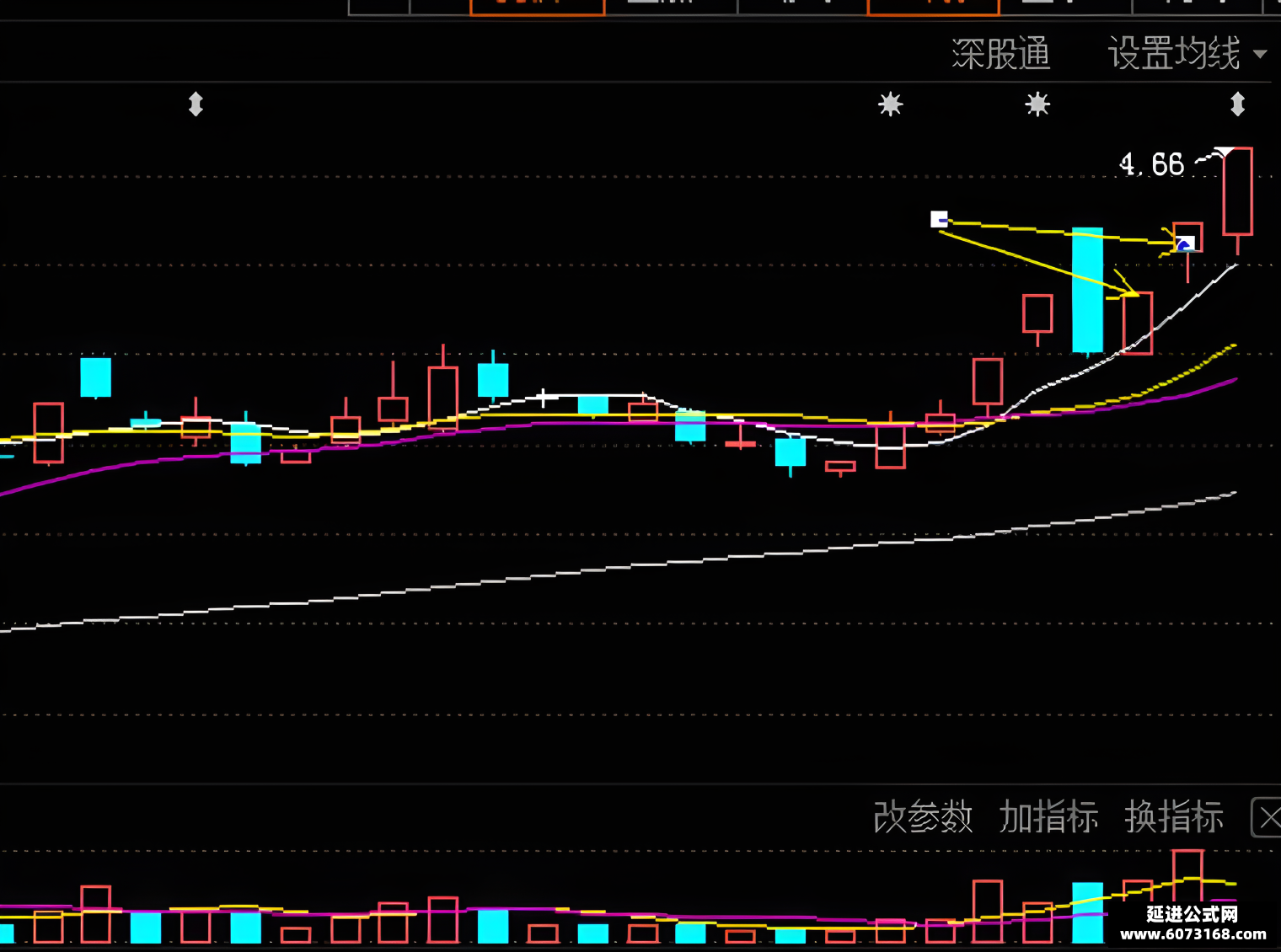Click 加指标 to add indicator
Image resolution: width=1281 pixels, height=952 pixels.
pos(1048,817)
